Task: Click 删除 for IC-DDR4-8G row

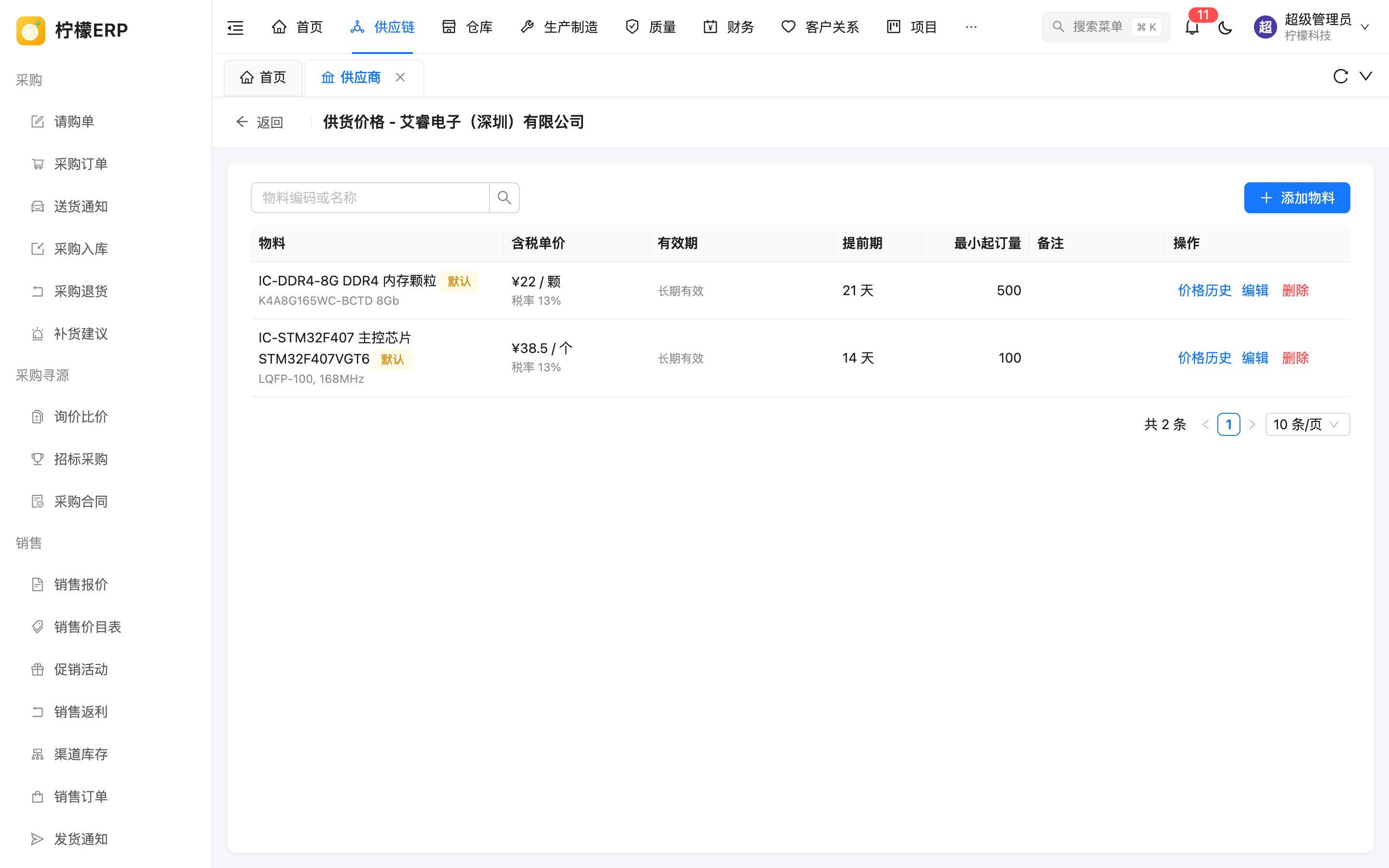Action: pos(1295,290)
